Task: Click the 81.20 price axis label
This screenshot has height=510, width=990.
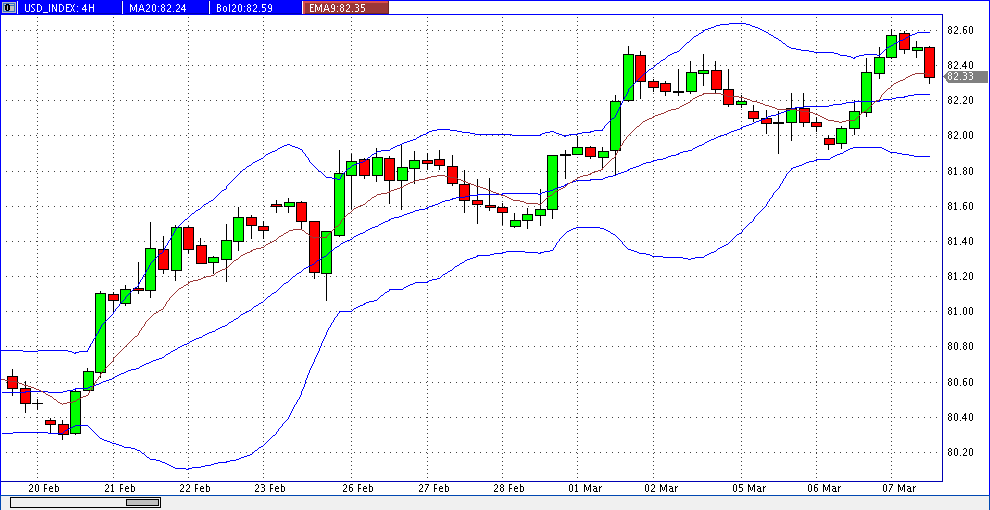Action: pos(960,276)
